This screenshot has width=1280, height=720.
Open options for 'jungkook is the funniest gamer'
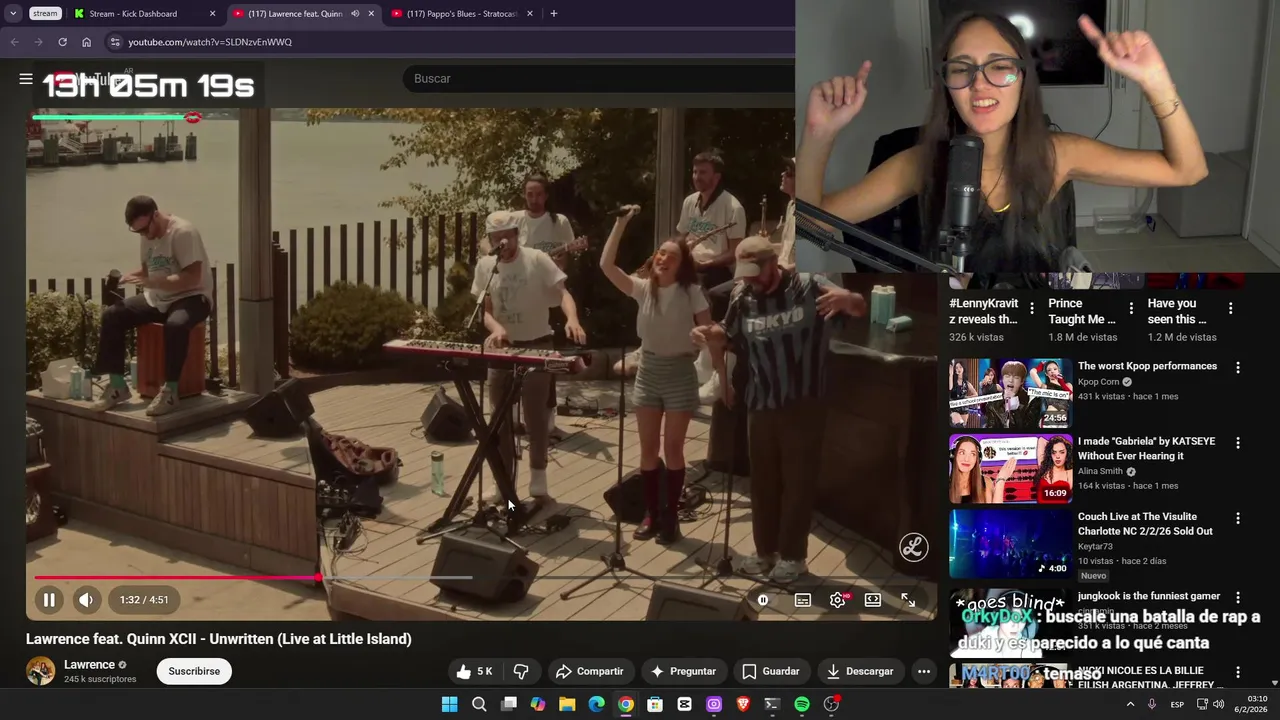coord(1237,597)
